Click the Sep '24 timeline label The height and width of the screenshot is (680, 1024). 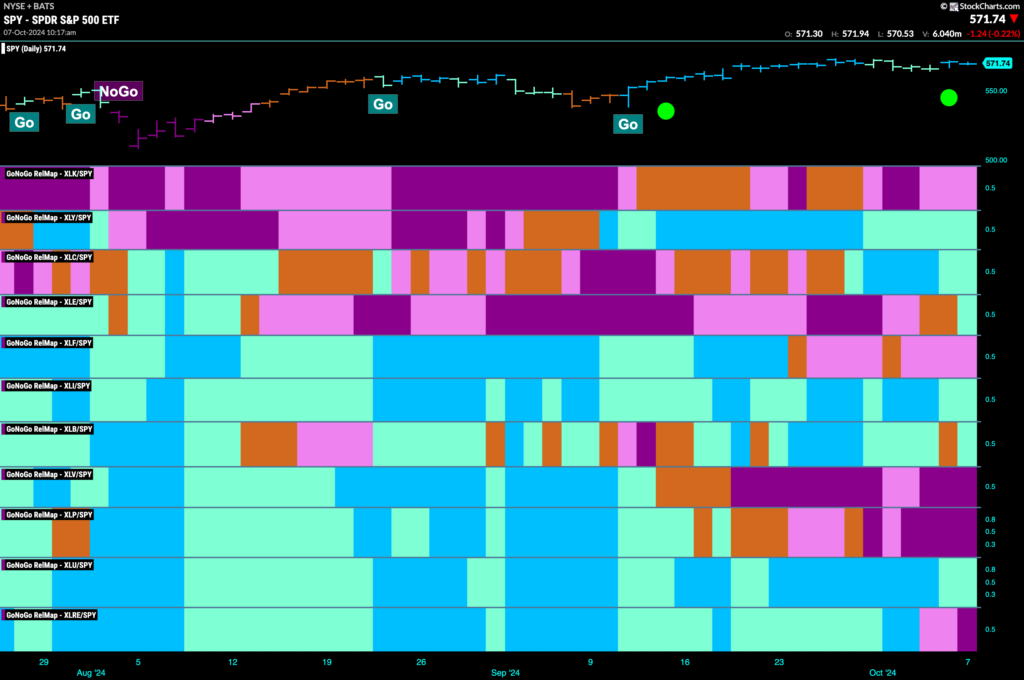[x=505, y=673]
